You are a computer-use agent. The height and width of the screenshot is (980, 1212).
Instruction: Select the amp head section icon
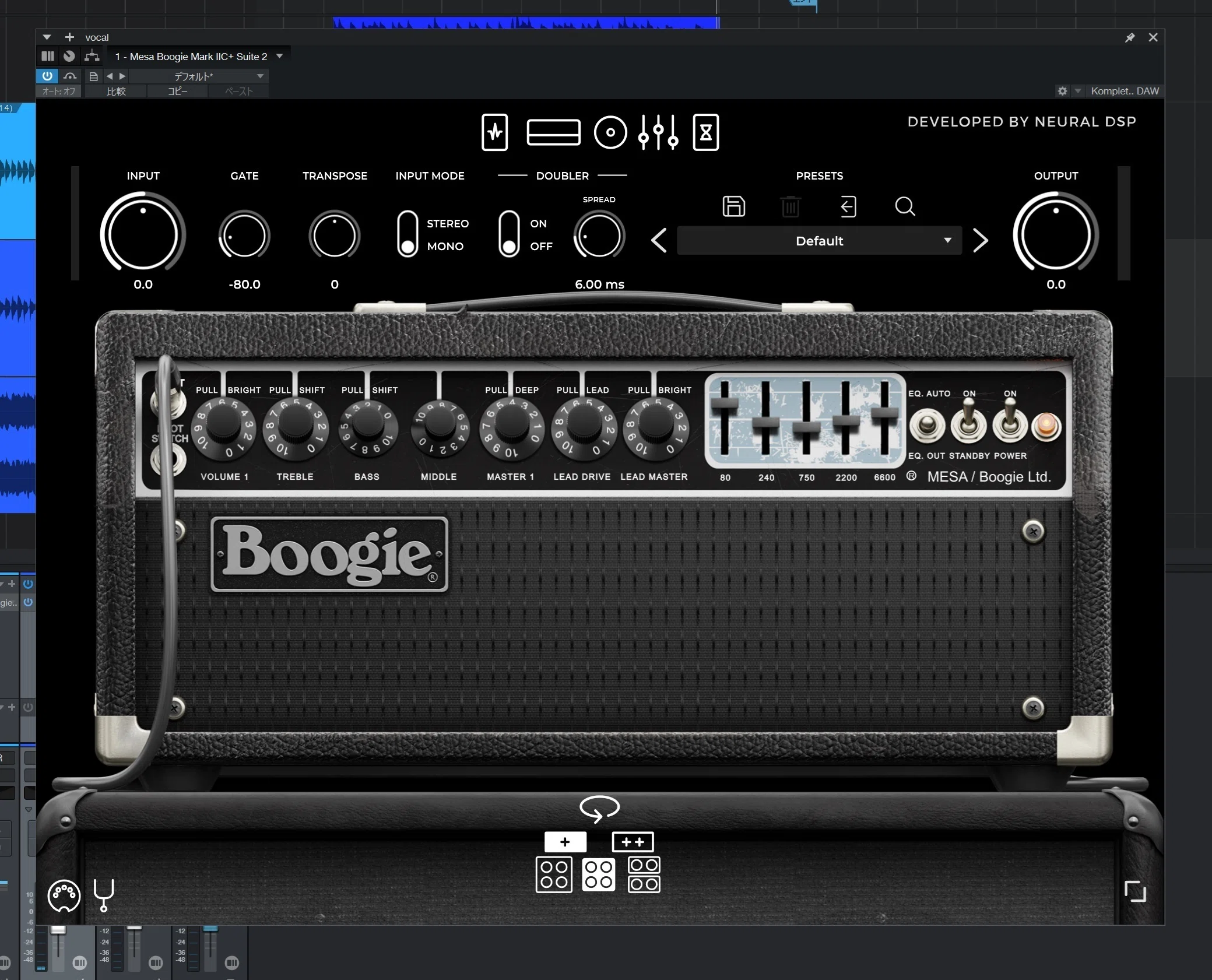click(x=553, y=132)
